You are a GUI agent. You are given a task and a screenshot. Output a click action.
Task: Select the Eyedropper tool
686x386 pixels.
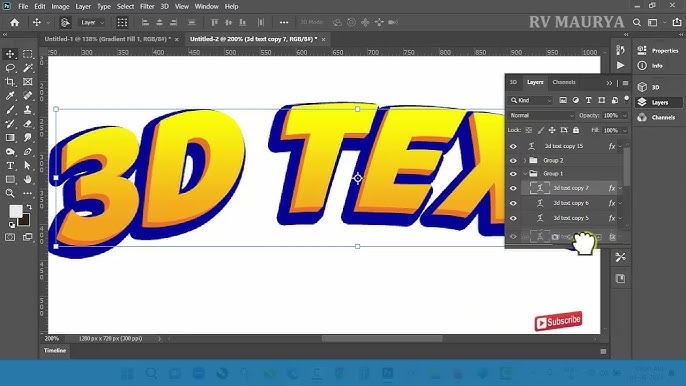pyautogui.click(x=10, y=96)
